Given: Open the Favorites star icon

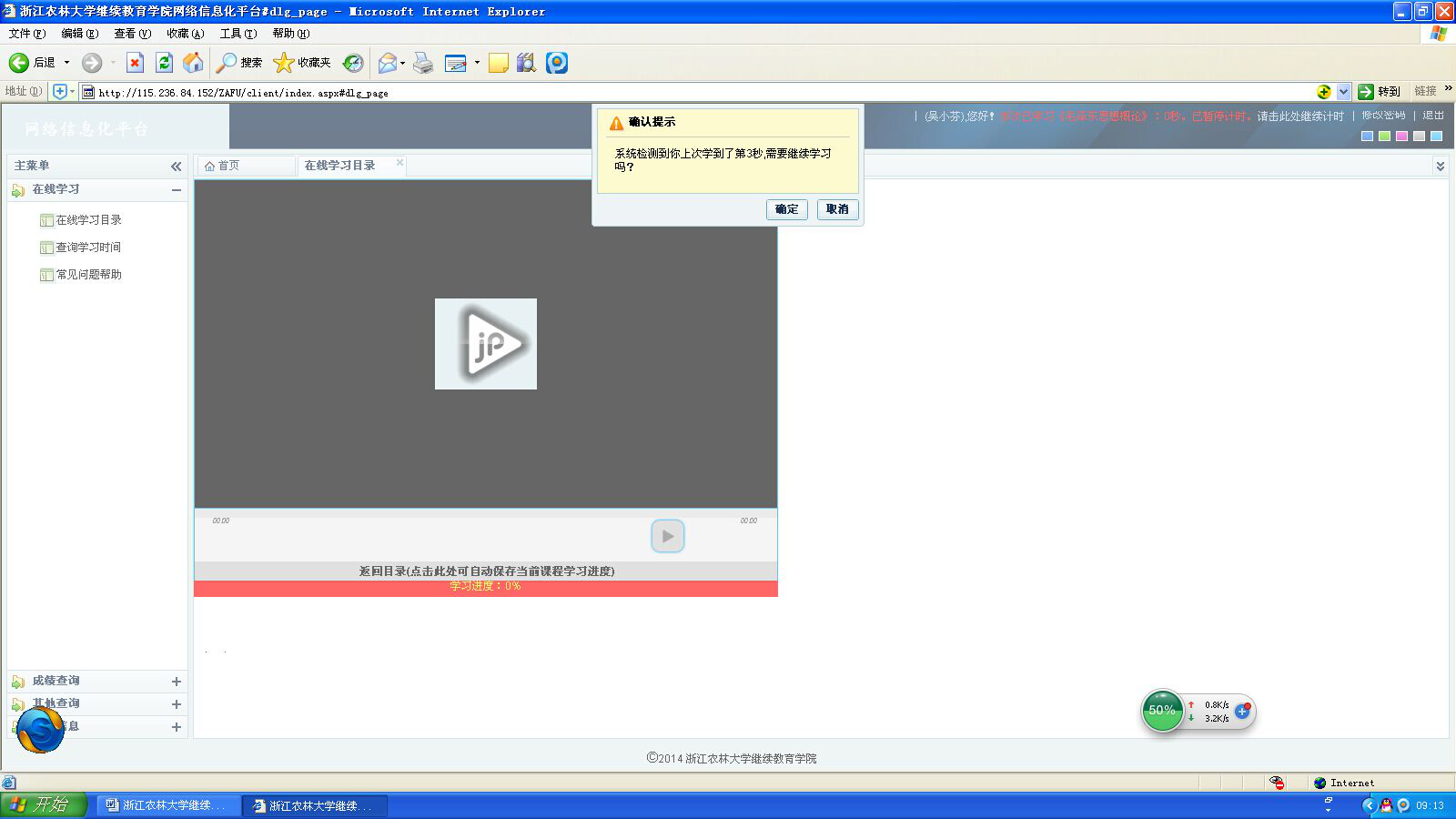Looking at the screenshot, I should click(284, 63).
